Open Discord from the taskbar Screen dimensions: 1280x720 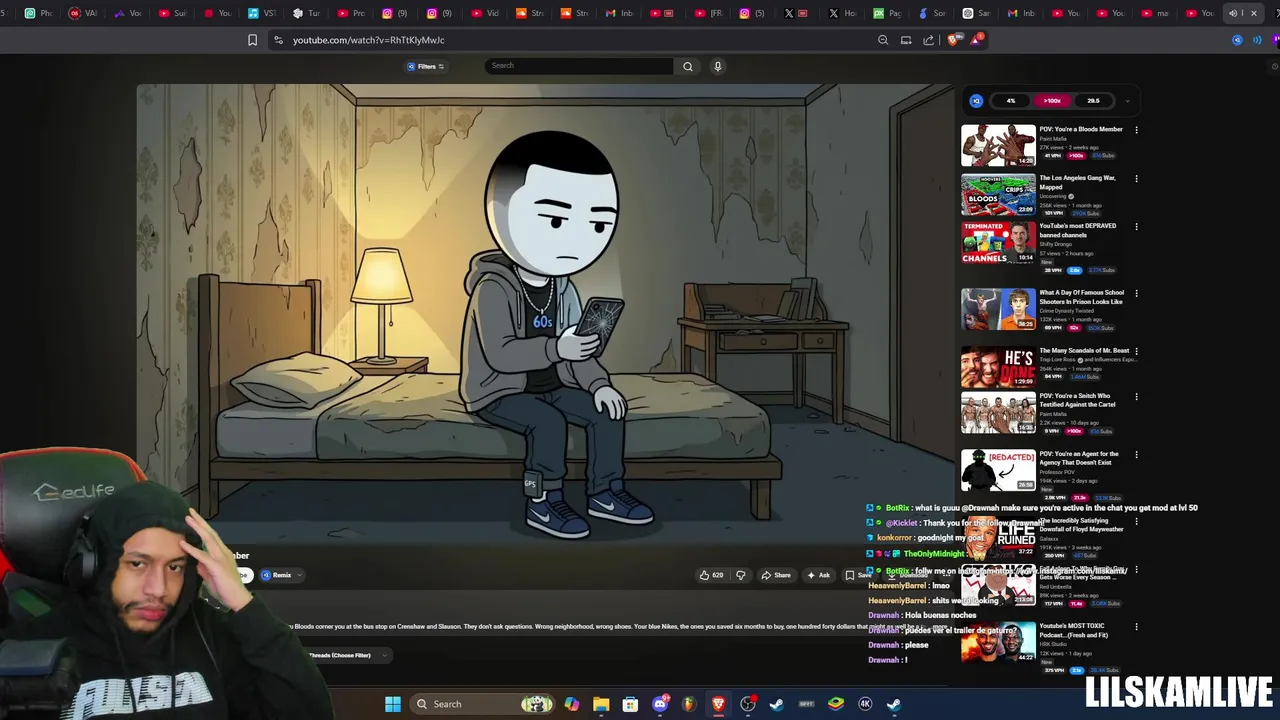[x=660, y=704]
